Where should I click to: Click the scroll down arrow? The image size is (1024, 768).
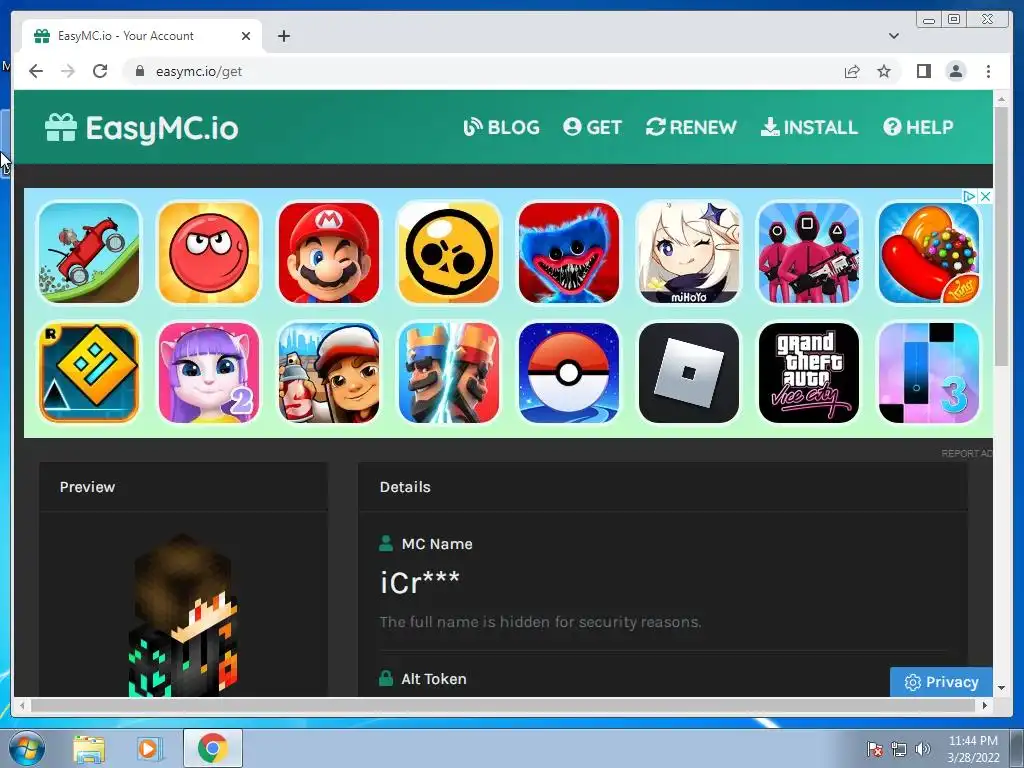click(x=1001, y=688)
